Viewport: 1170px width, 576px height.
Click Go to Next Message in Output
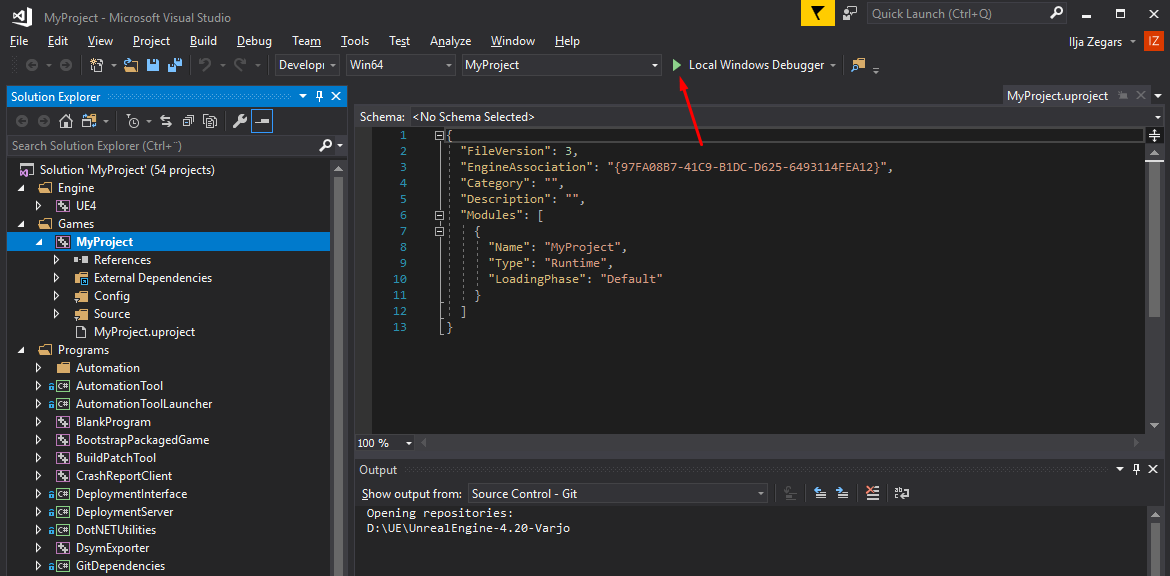(x=842, y=493)
